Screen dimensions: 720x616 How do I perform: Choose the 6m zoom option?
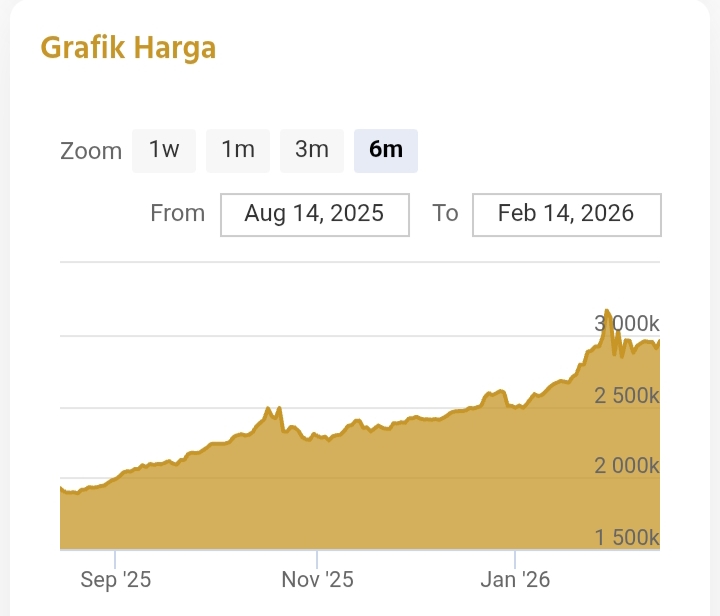(x=386, y=151)
